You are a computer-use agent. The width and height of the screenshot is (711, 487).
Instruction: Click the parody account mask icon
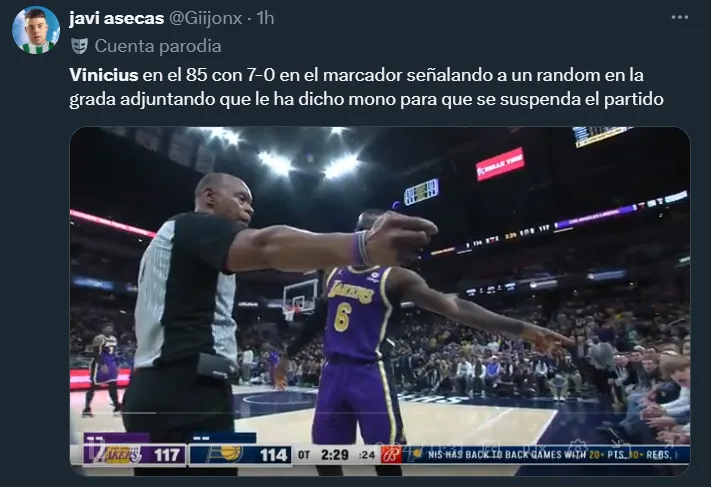click(x=79, y=46)
